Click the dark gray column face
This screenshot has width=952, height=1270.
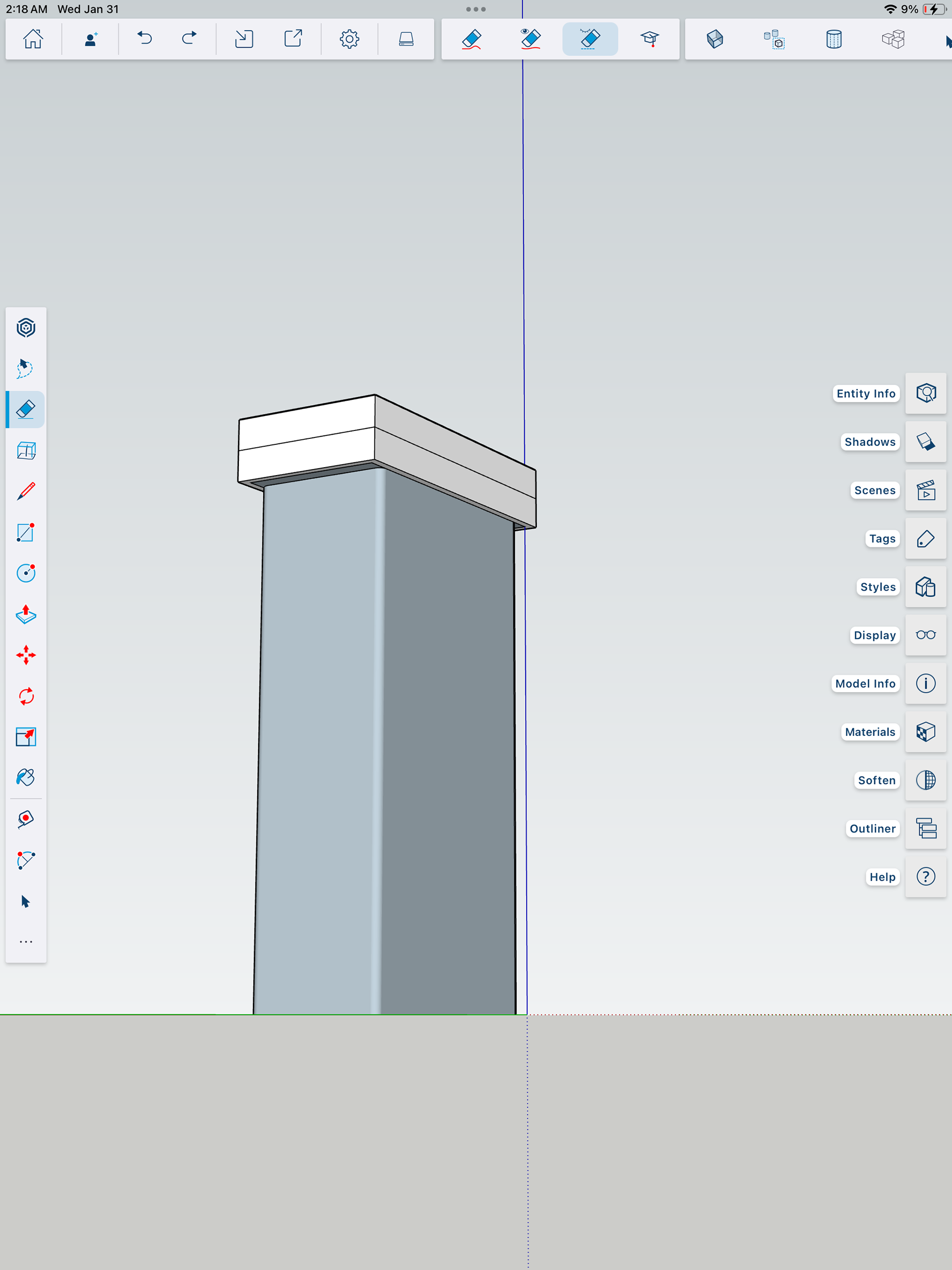(448, 746)
